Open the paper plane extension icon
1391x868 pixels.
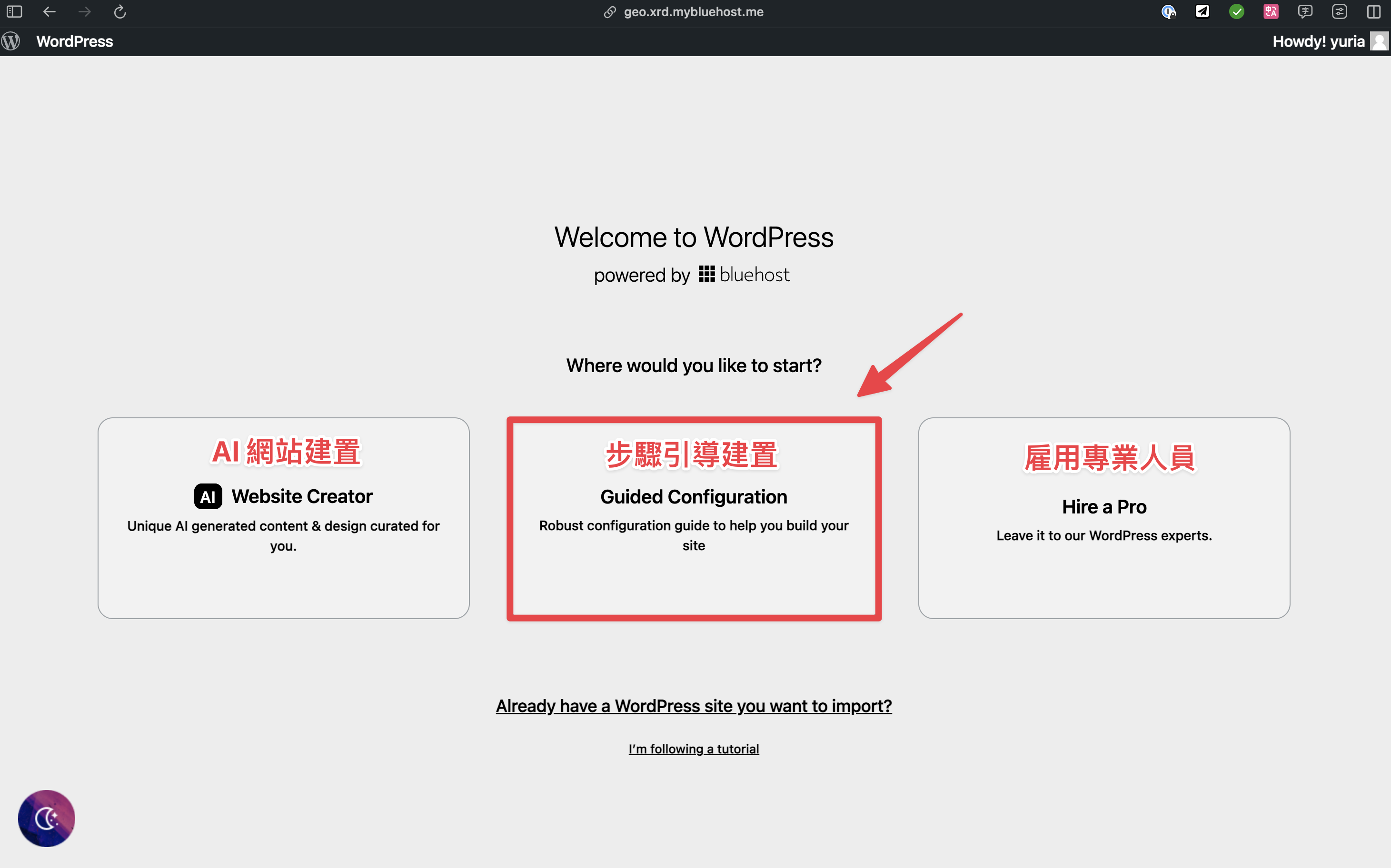pos(1202,11)
